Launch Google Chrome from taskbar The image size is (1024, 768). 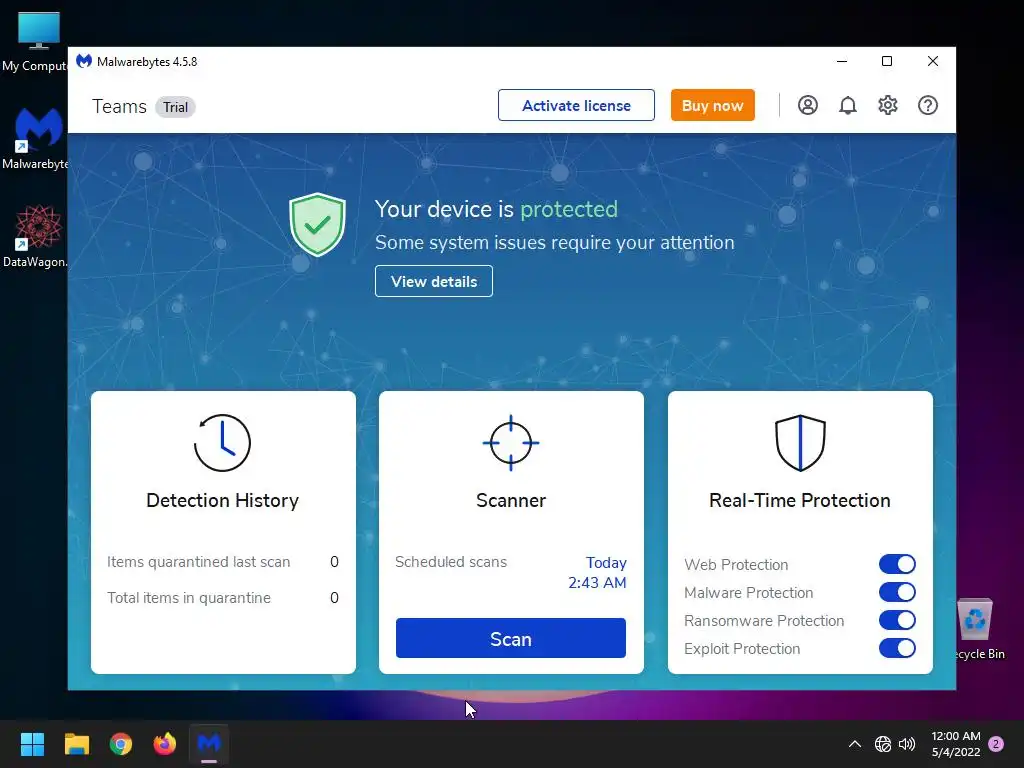[121, 744]
